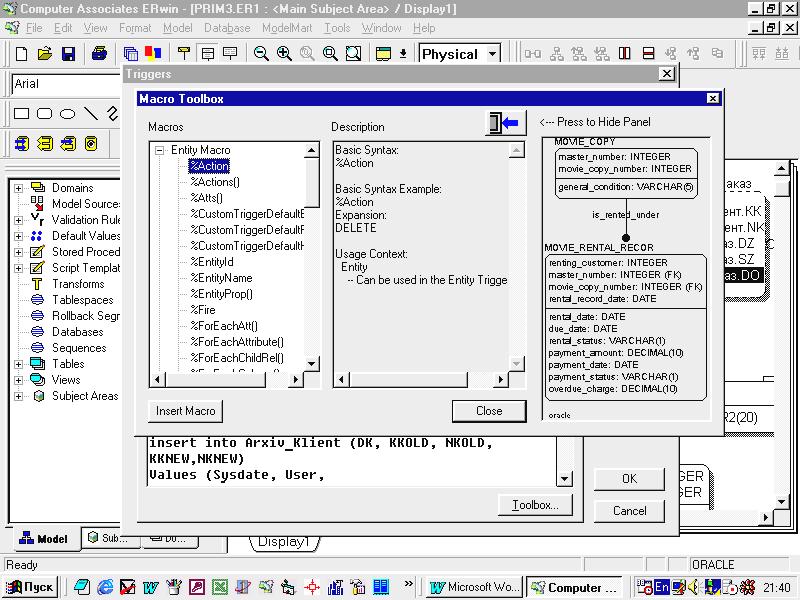Expand the Subject Areas node

18,396
